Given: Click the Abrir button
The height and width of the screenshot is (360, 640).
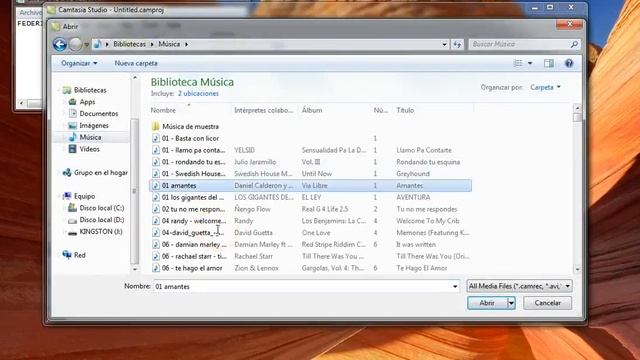Looking at the screenshot, I should tap(487, 303).
